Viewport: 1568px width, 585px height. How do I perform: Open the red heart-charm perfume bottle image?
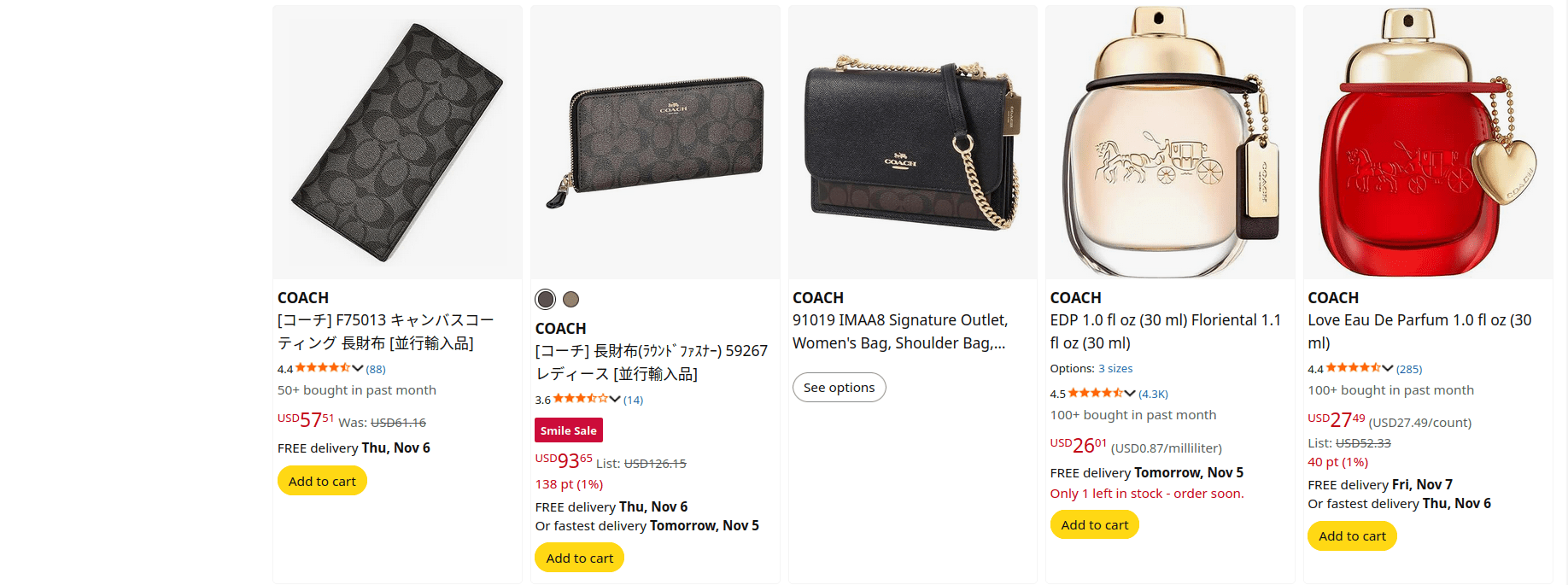(x=1427, y=143)
